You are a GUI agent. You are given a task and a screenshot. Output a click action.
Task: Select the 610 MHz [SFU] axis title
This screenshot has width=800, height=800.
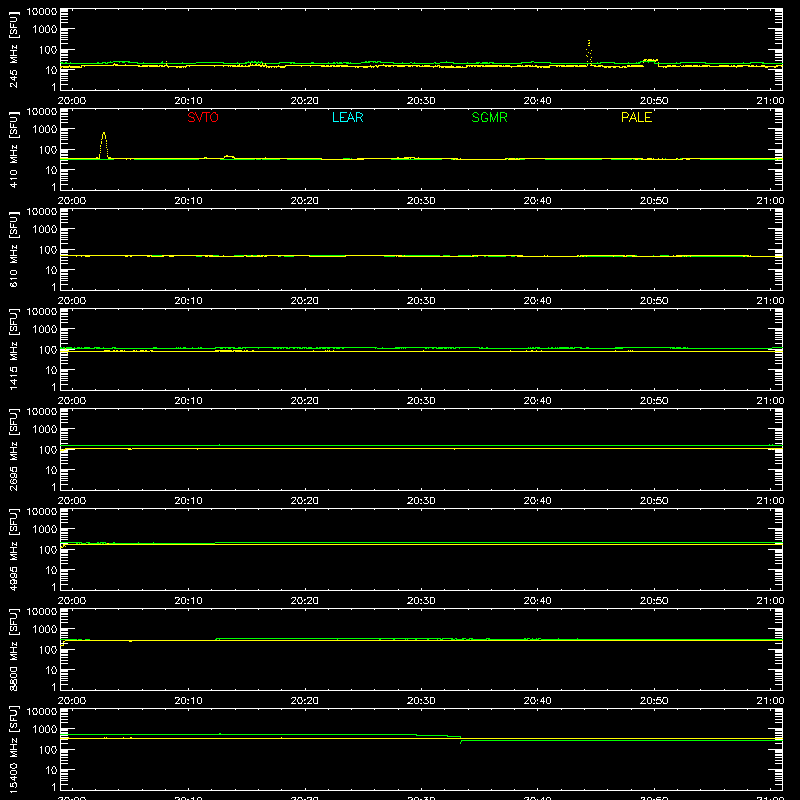[x=14, y=249]
